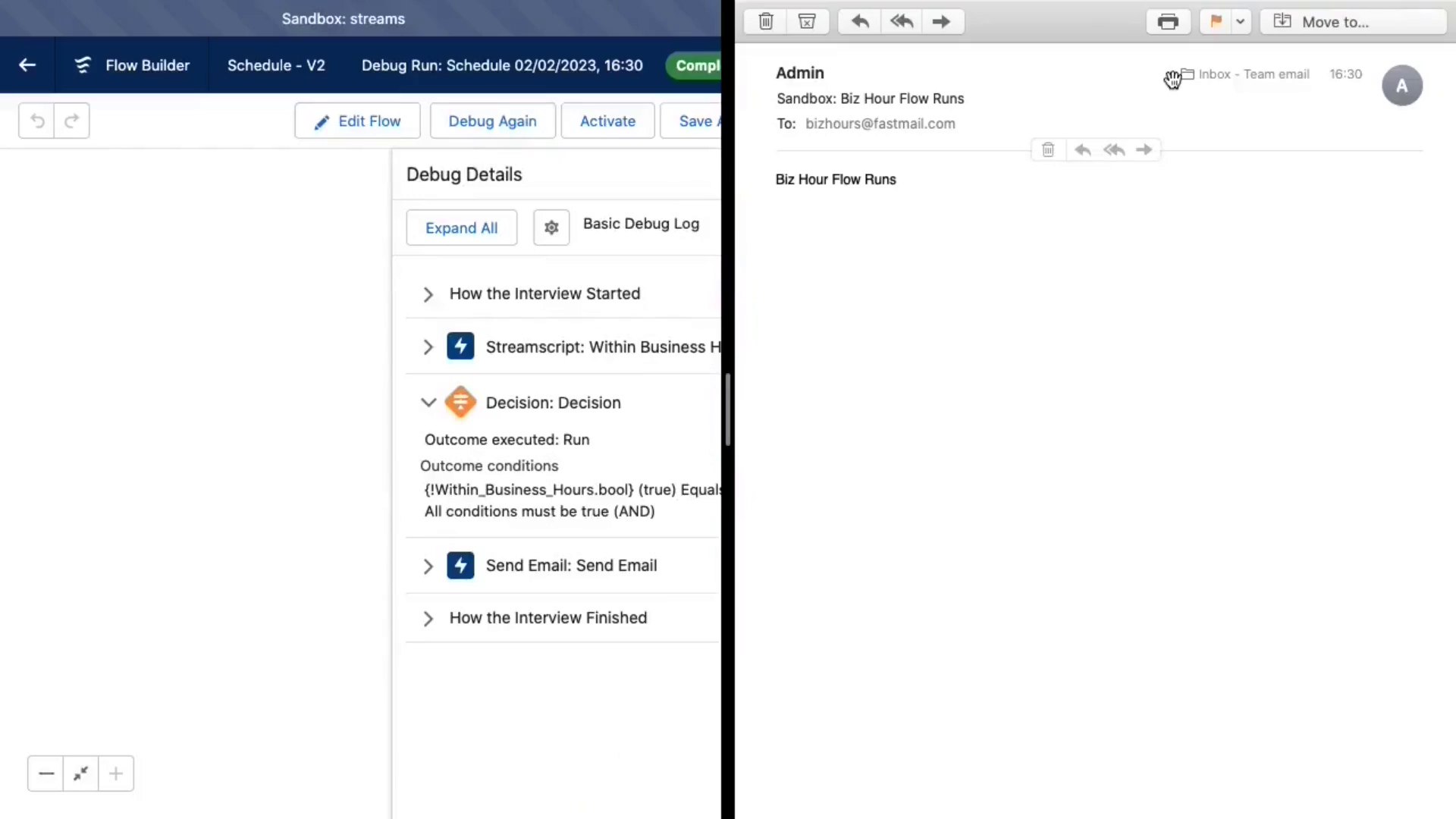Image resolution: width=1456 pixels, height=819 pixels.
Task: Open the Move to... dropdown
Action: [1354, 21]
